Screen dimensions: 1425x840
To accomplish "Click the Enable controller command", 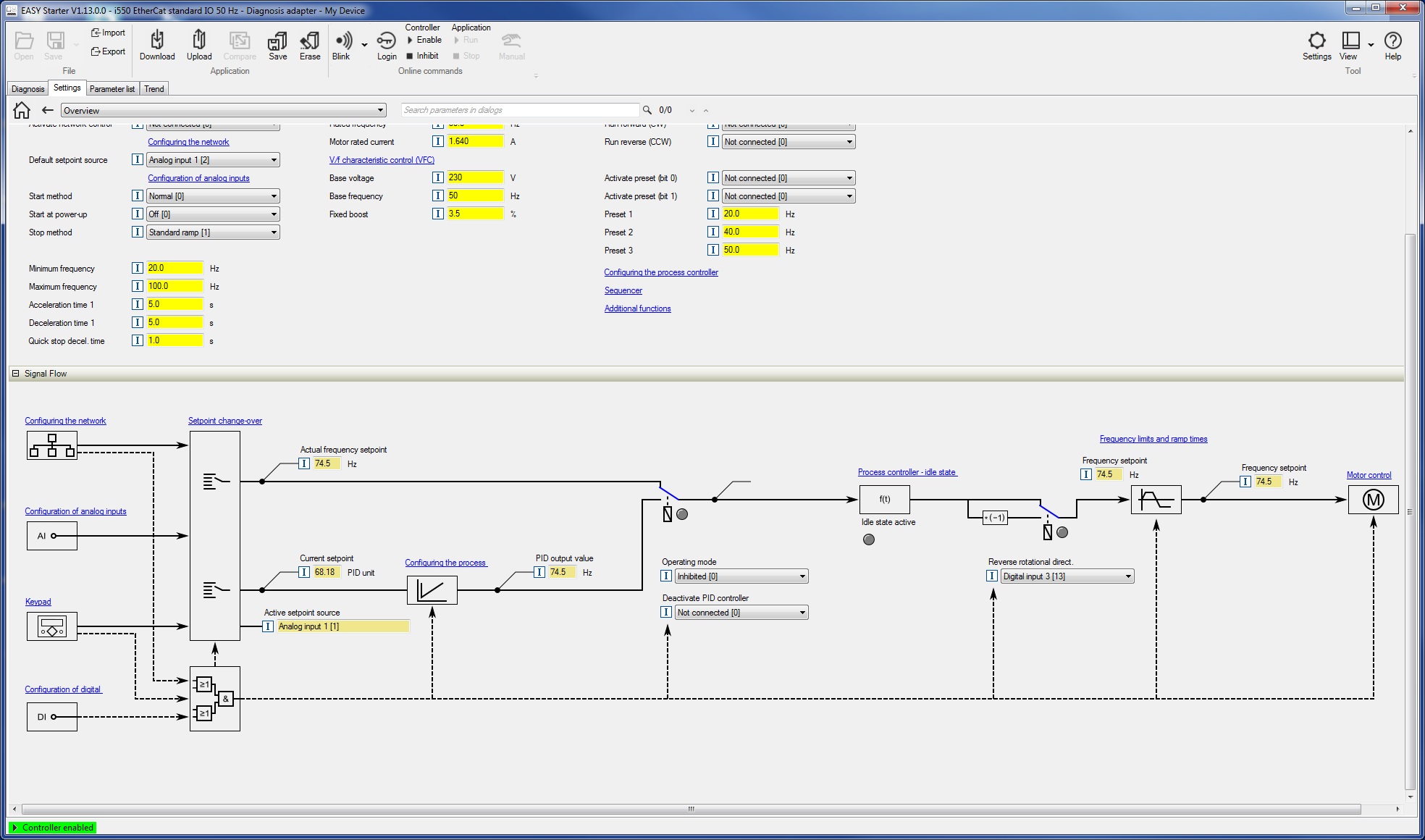I will pos(424,40).
